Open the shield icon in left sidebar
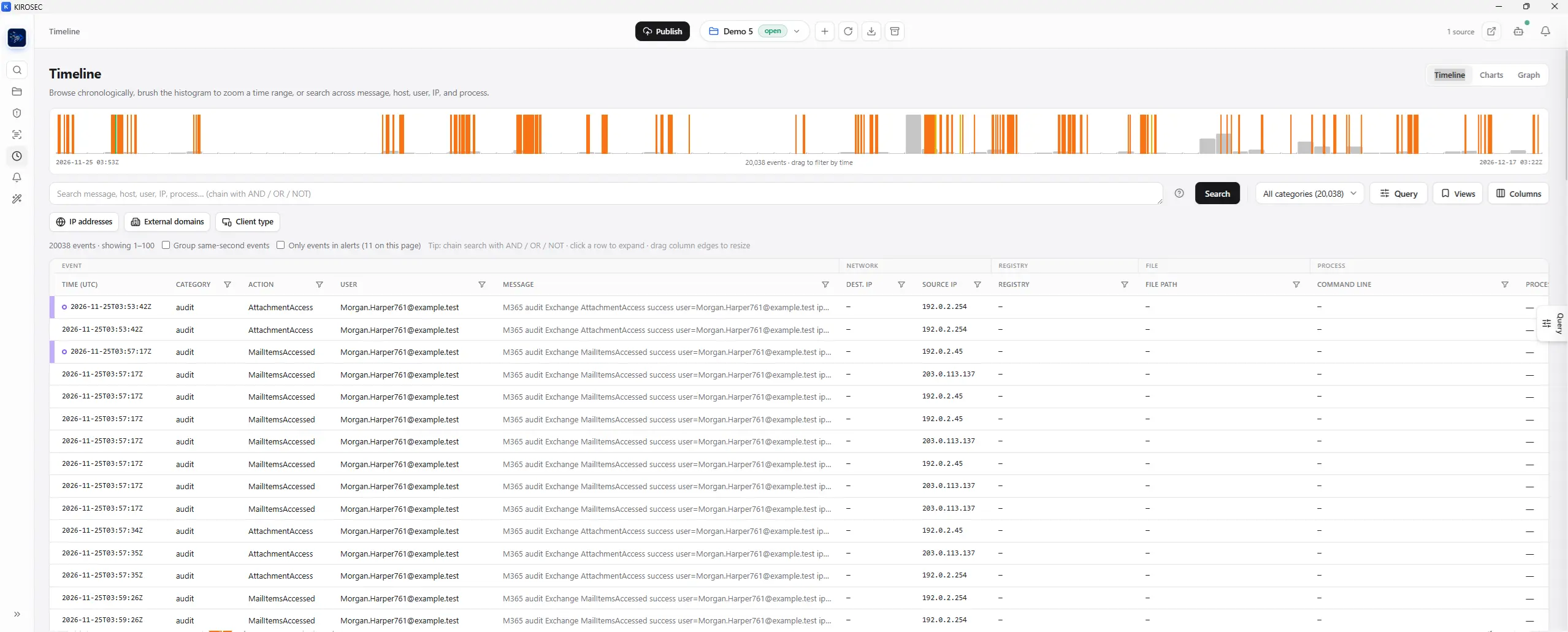The width and height of the screenshot is (1568, 632). click(x=17, y=113)
